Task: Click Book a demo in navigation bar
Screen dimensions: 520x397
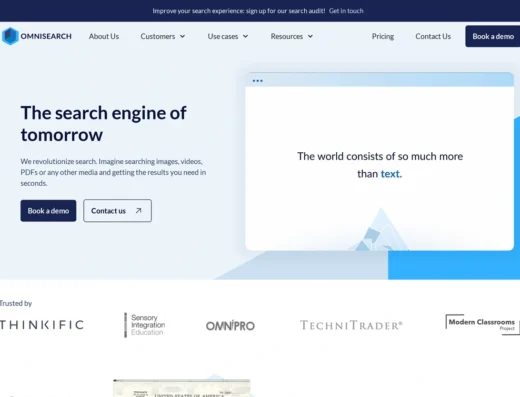Action: pos(493,36)
